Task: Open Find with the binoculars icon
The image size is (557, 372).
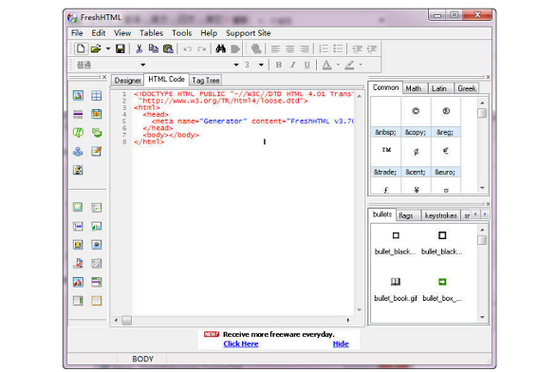Action: (x=221, y=49)
